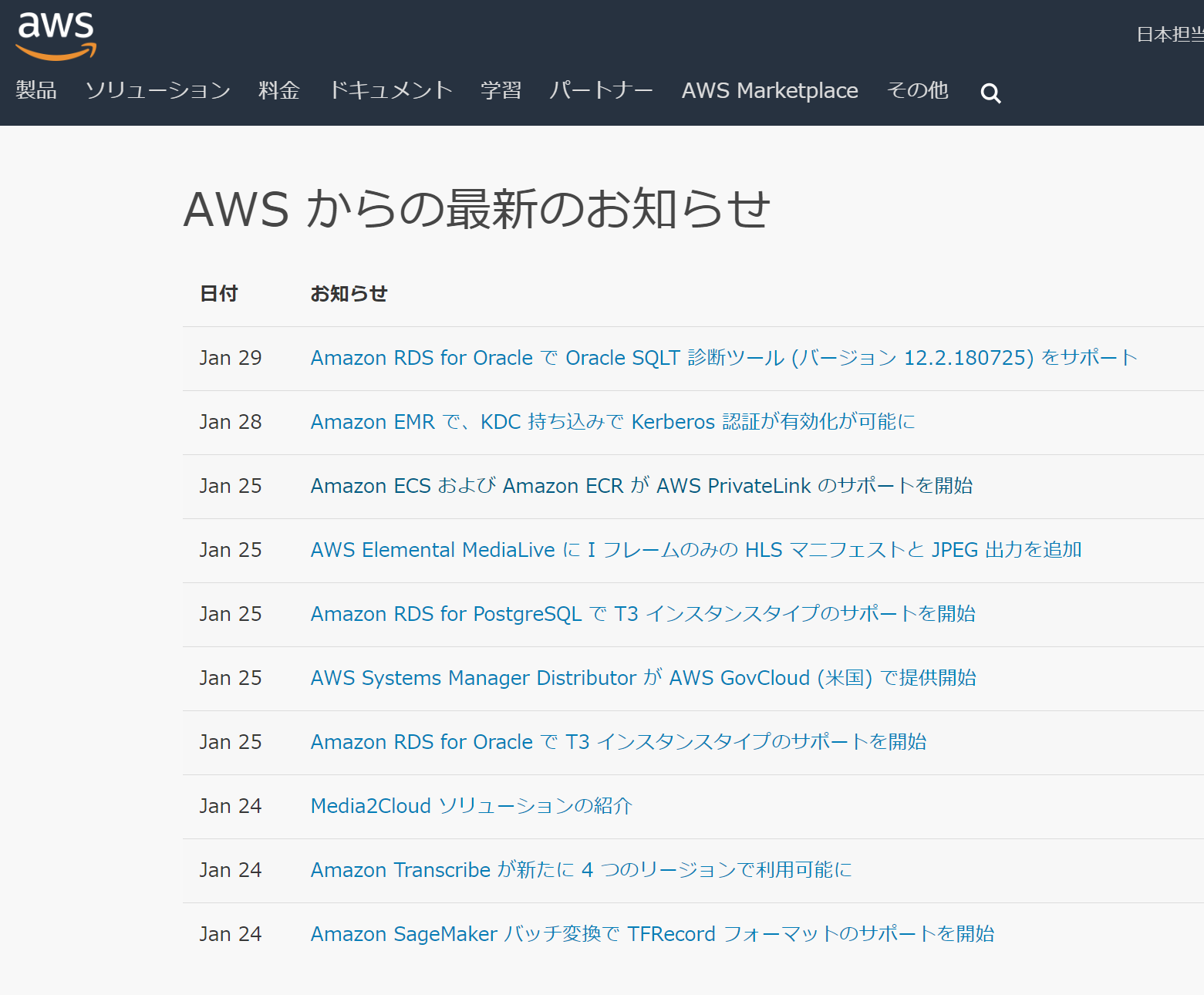Go to 学習 in navigation
The image size is (1204, 995).
pos(501,90)
